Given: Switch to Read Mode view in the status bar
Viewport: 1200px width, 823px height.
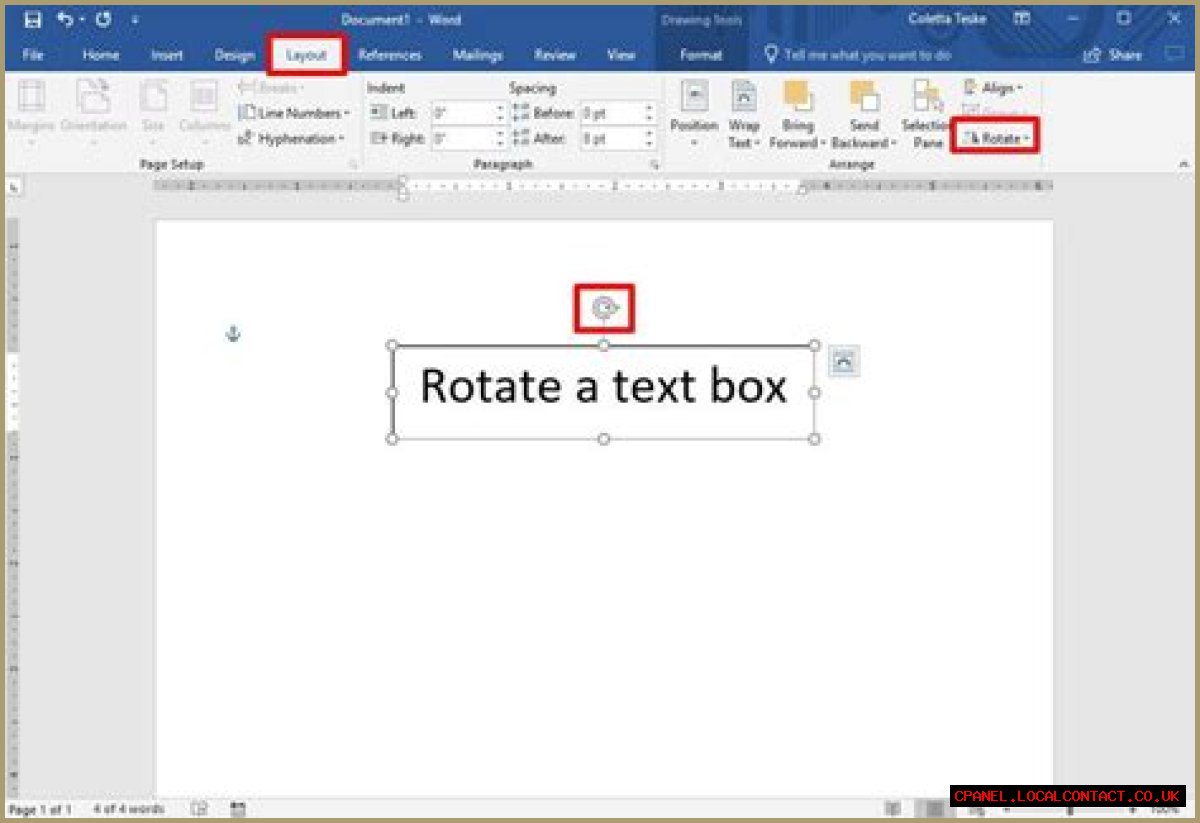Looking at the screenshot, I should 893,808.
